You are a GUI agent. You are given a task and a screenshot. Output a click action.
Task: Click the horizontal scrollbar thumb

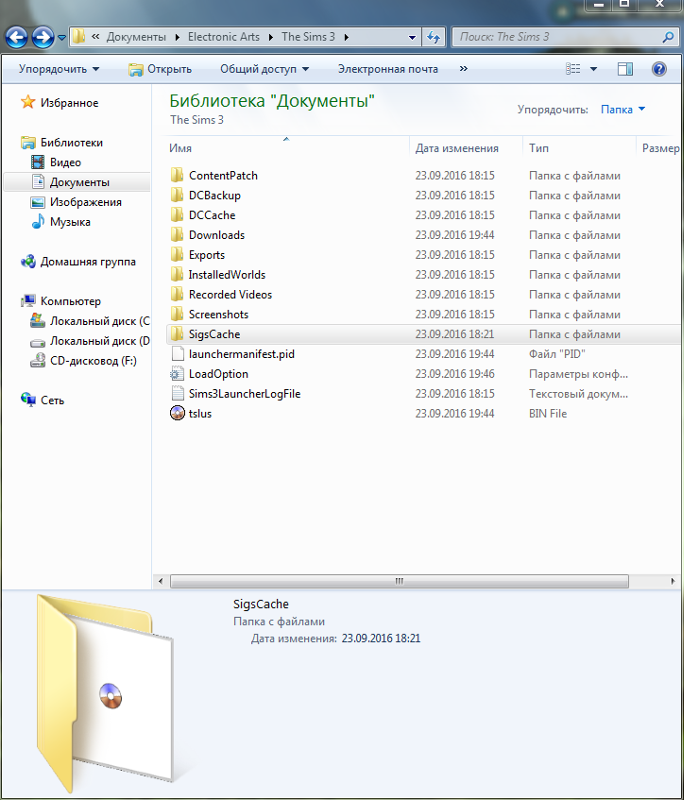tap(399, 581)
